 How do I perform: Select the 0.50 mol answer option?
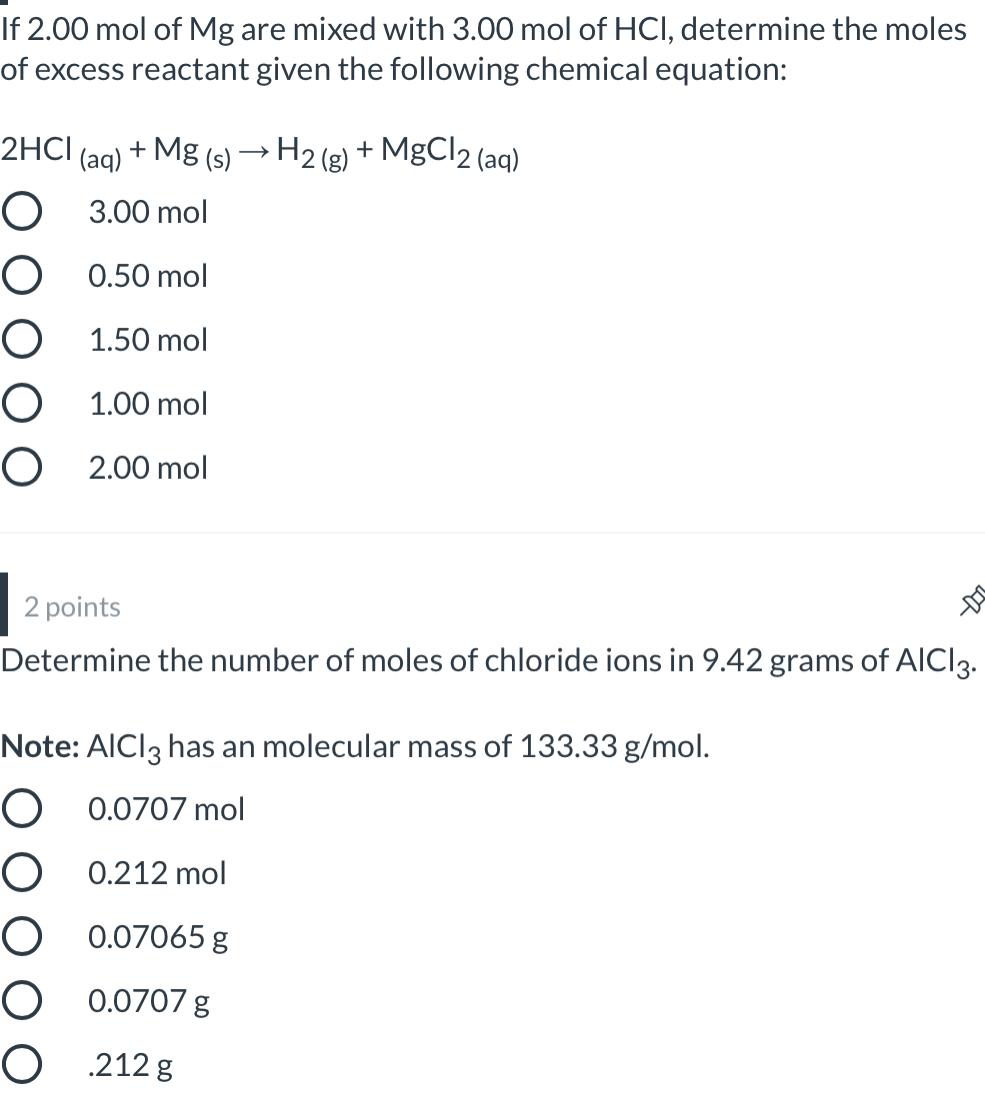point(24,275)
